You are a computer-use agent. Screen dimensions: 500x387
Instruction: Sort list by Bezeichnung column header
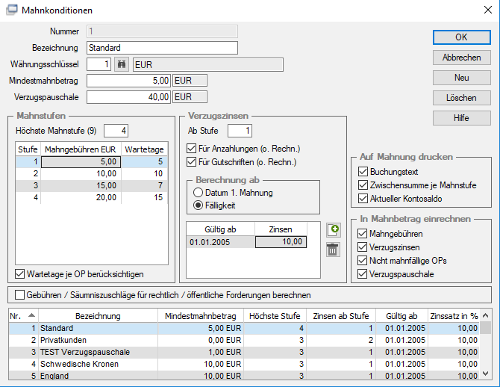[x=98, y=316]
